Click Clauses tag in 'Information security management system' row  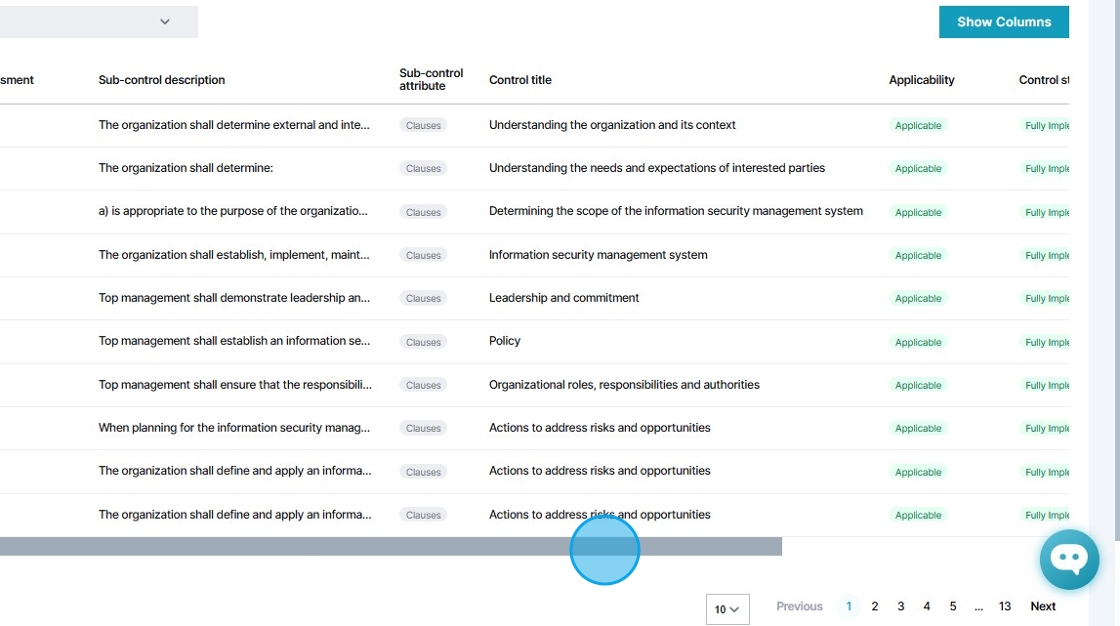424,255
